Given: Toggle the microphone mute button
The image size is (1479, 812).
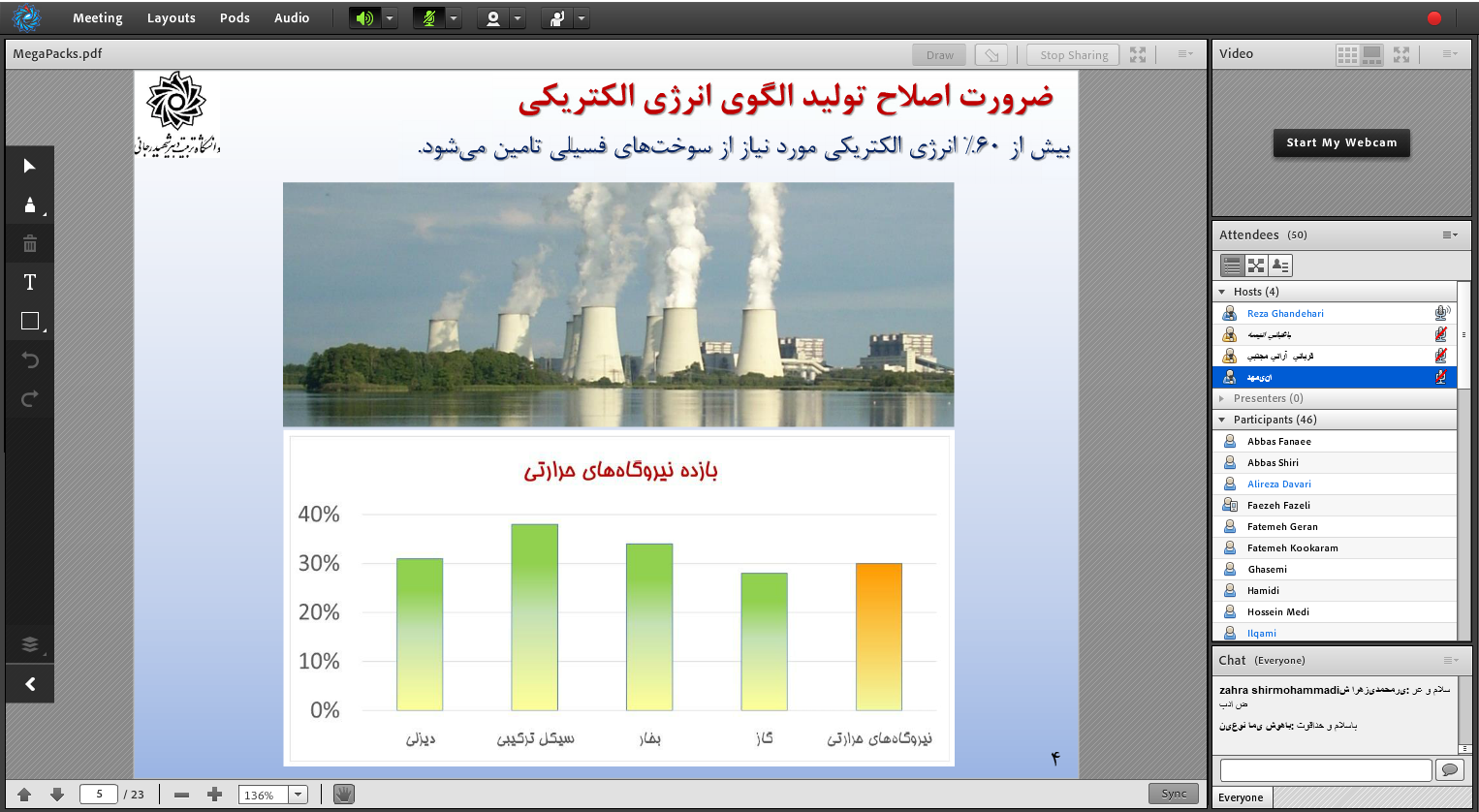Looking at the screenshot, I should pyautogui.click(x=428, y=18).
